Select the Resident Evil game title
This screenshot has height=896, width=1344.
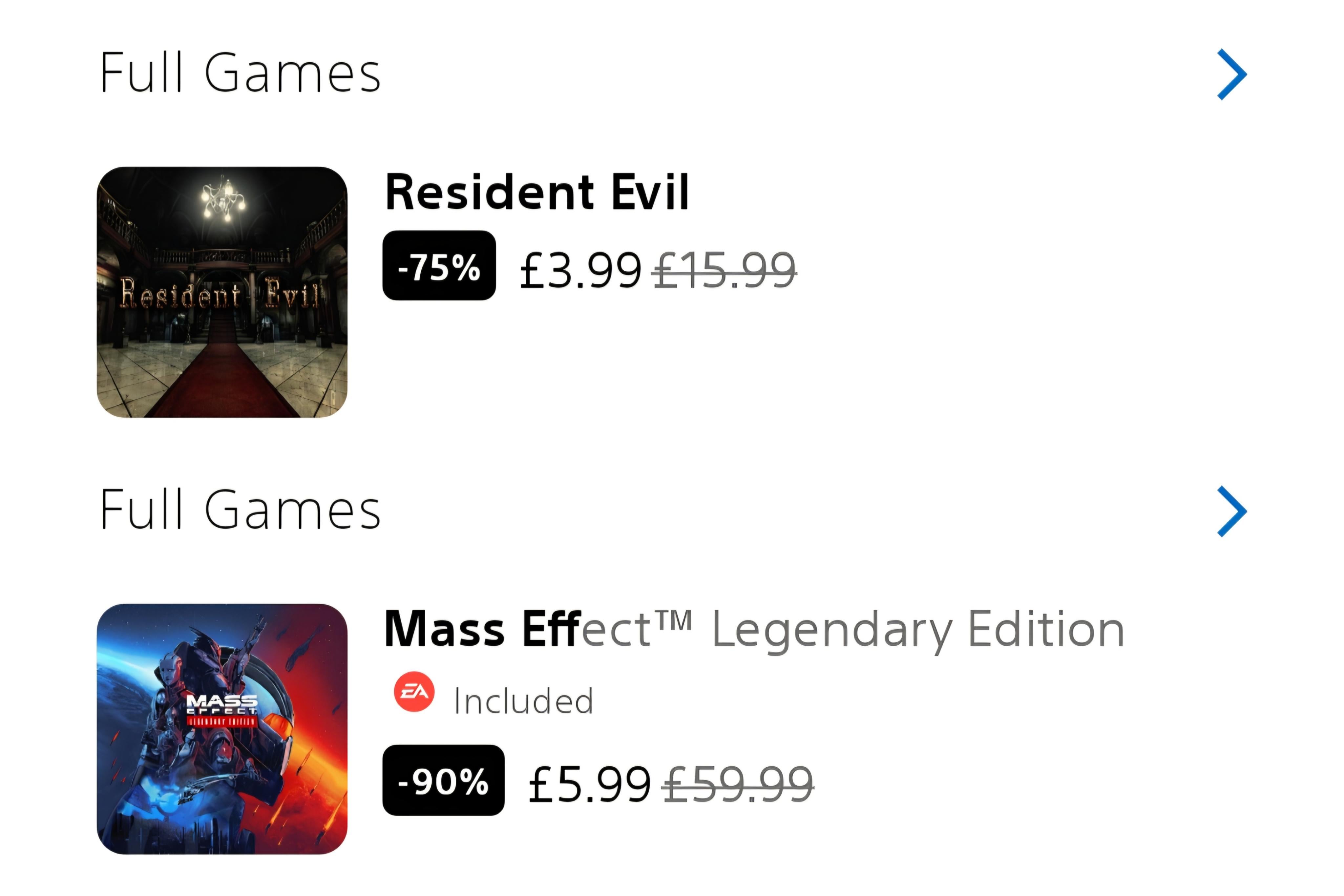point(537,193)
